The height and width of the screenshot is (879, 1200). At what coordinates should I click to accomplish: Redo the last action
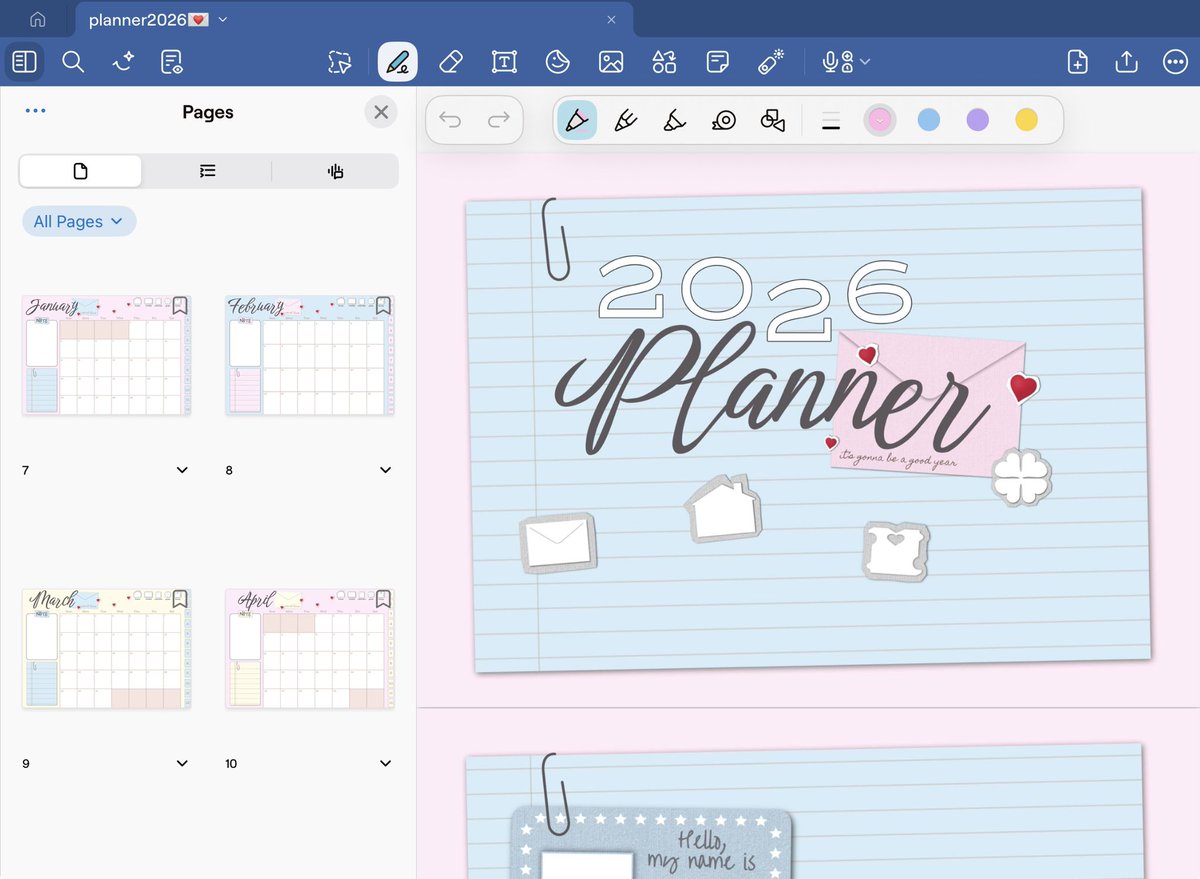[x=498, y=121]
